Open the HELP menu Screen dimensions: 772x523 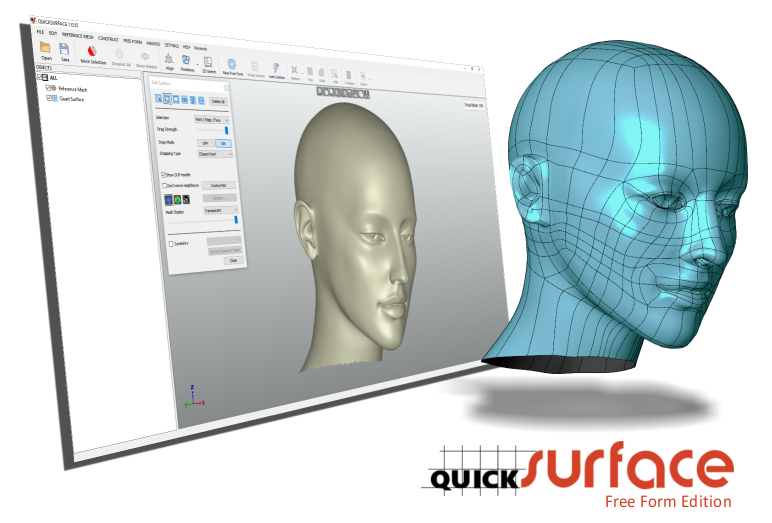[187, 47]
